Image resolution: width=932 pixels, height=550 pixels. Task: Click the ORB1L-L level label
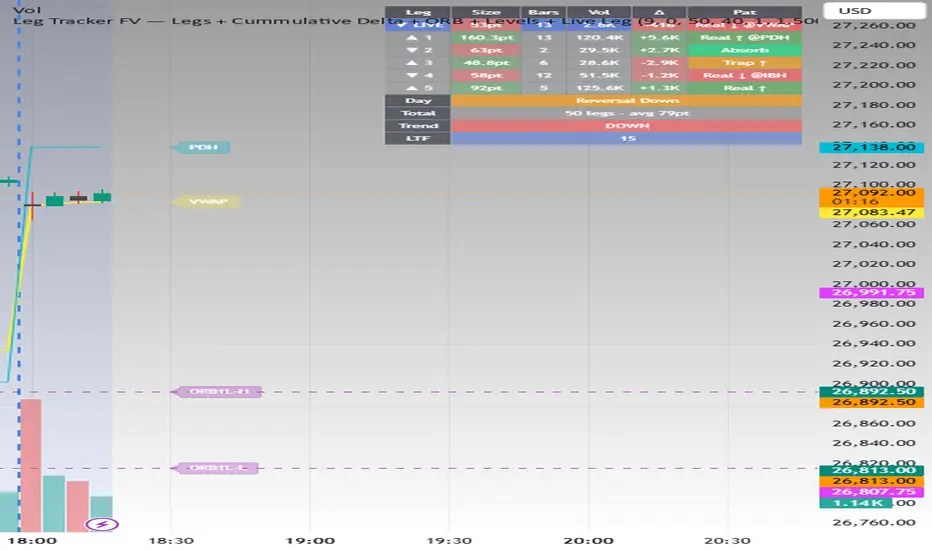[x=215, y=468]
